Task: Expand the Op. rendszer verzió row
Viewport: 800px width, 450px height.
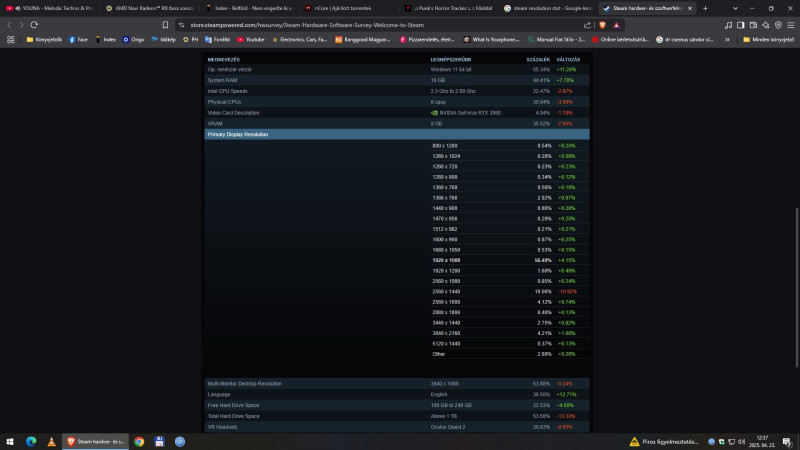Action: pos(397,69)
